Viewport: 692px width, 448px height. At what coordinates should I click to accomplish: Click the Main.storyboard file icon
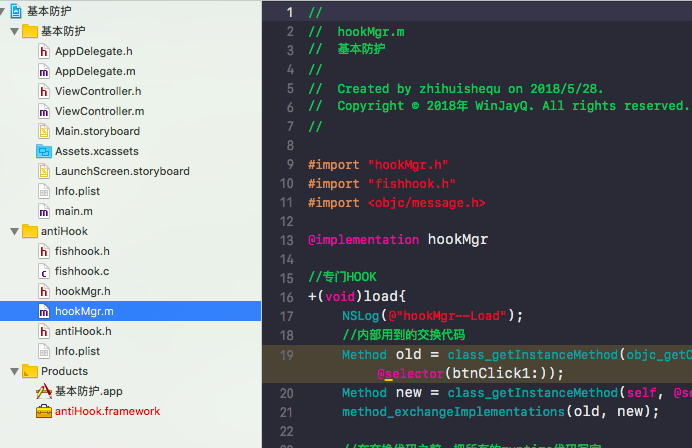point(44,132)
